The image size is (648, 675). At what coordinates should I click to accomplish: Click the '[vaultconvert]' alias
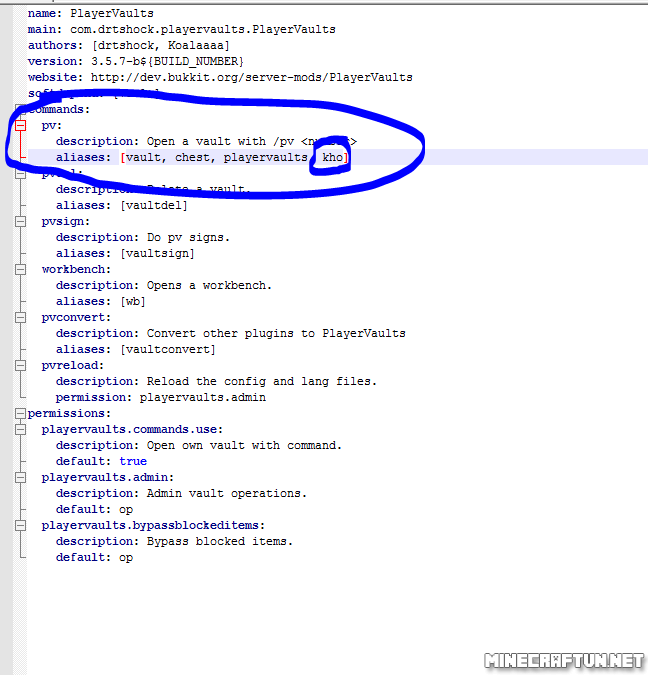[167, 349]
